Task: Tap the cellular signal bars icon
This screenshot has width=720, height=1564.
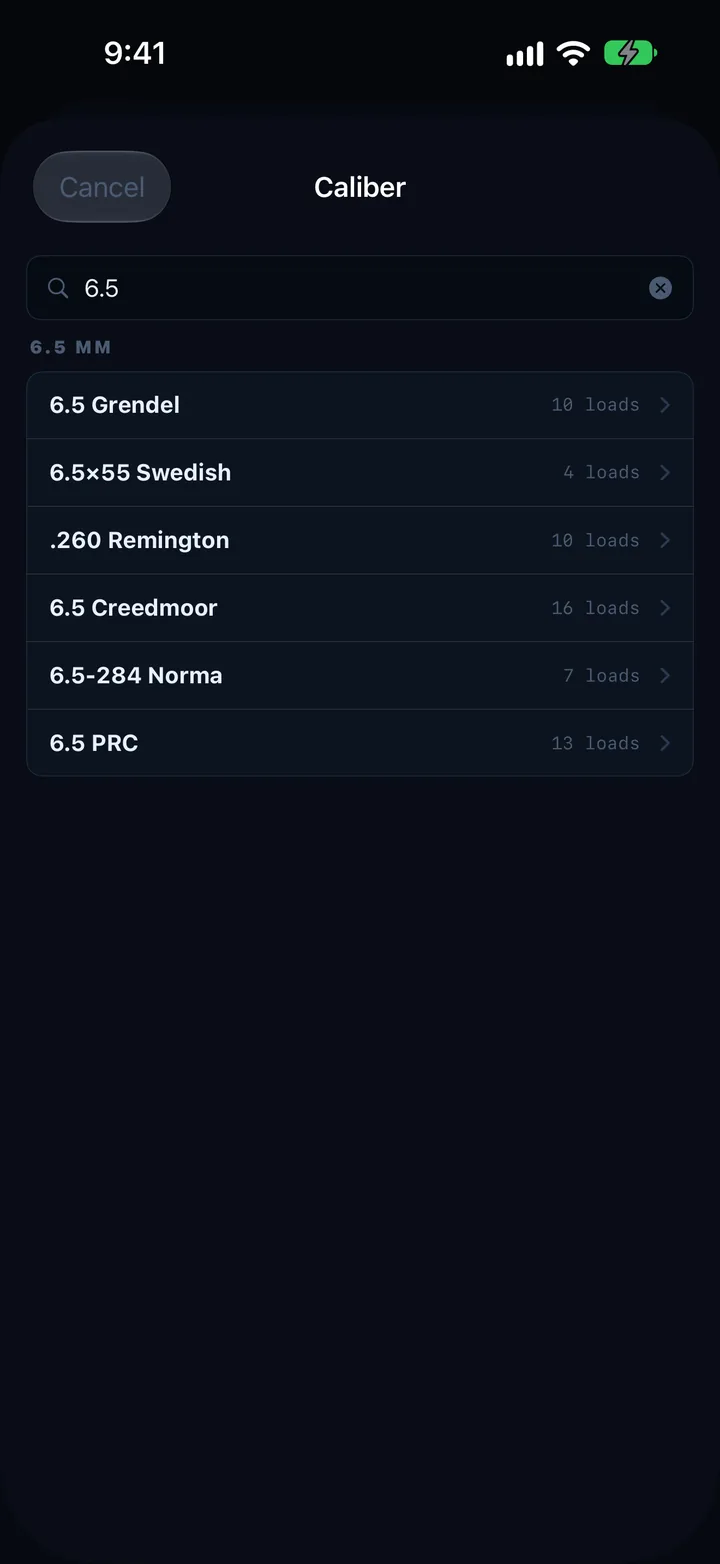Action: pos(525,53)
